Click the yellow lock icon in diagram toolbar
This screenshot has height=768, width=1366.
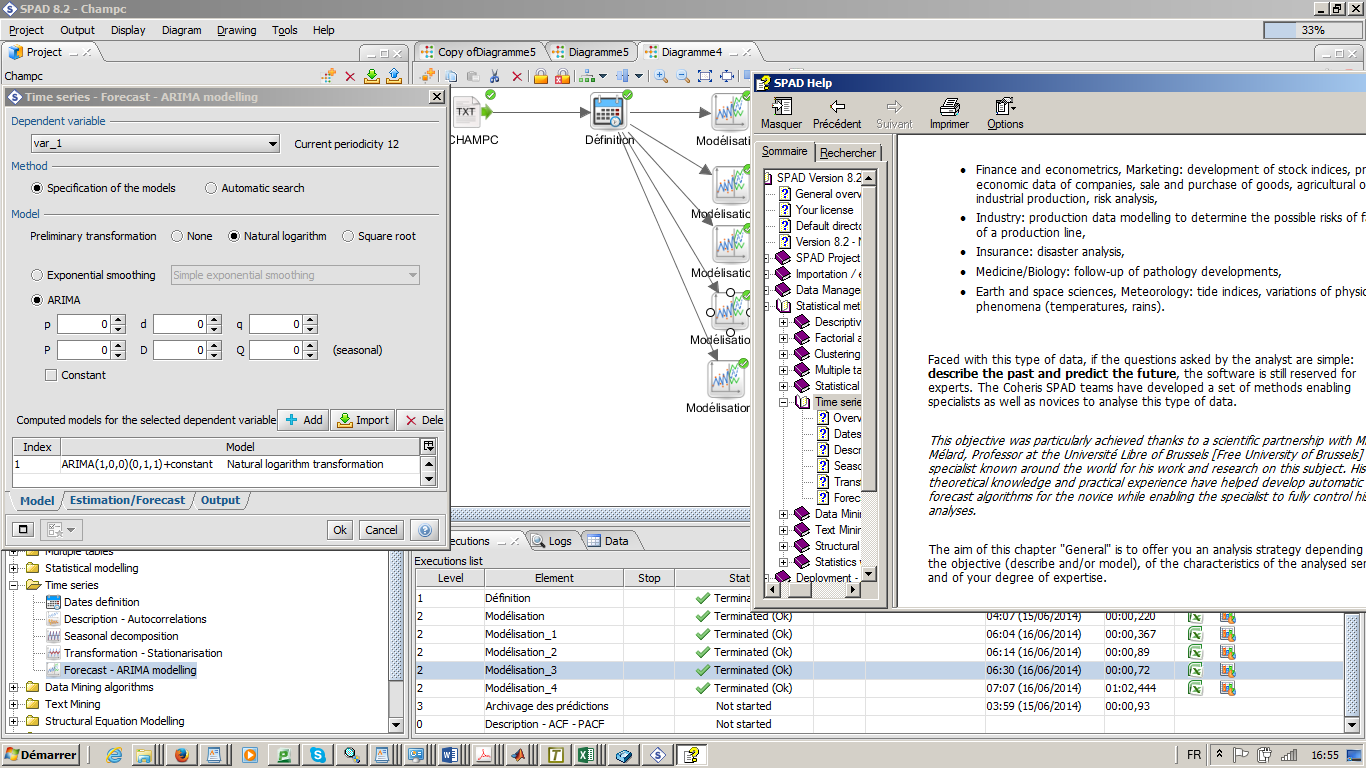(540, 76)
